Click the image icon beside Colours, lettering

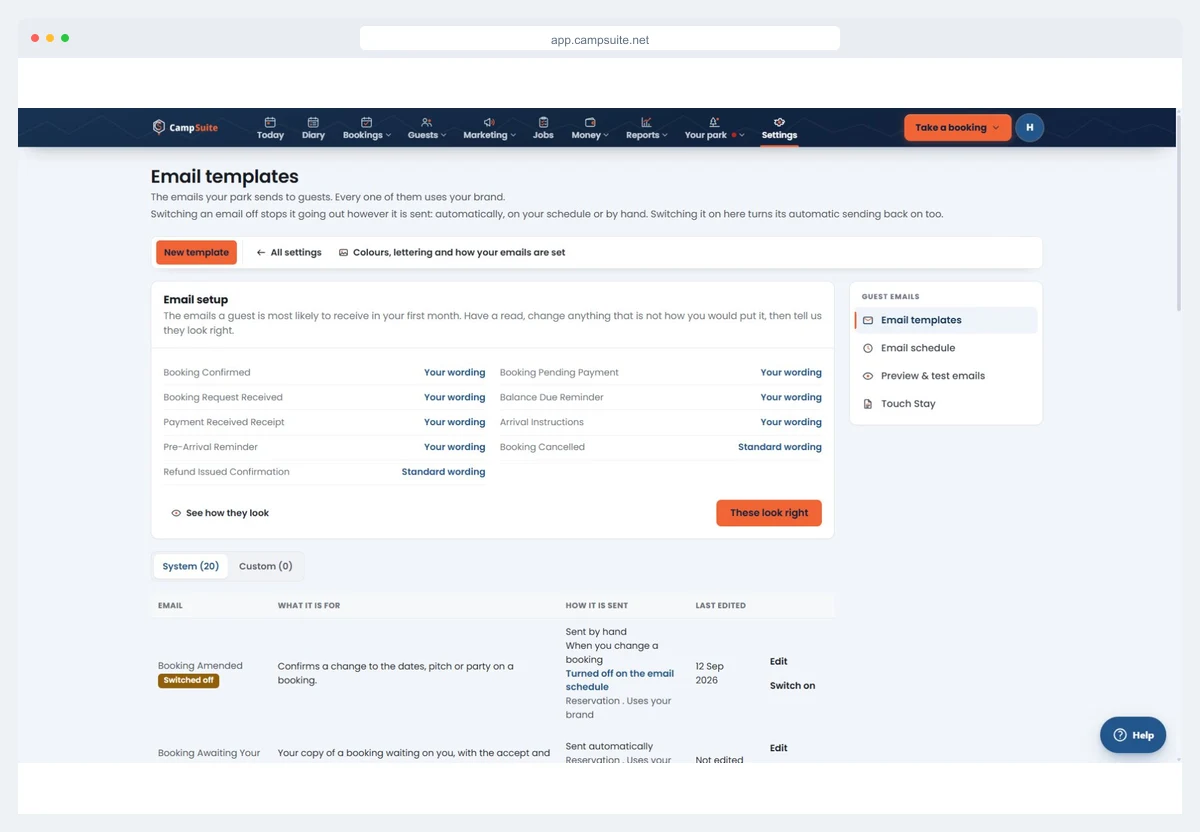click(343, 253)
